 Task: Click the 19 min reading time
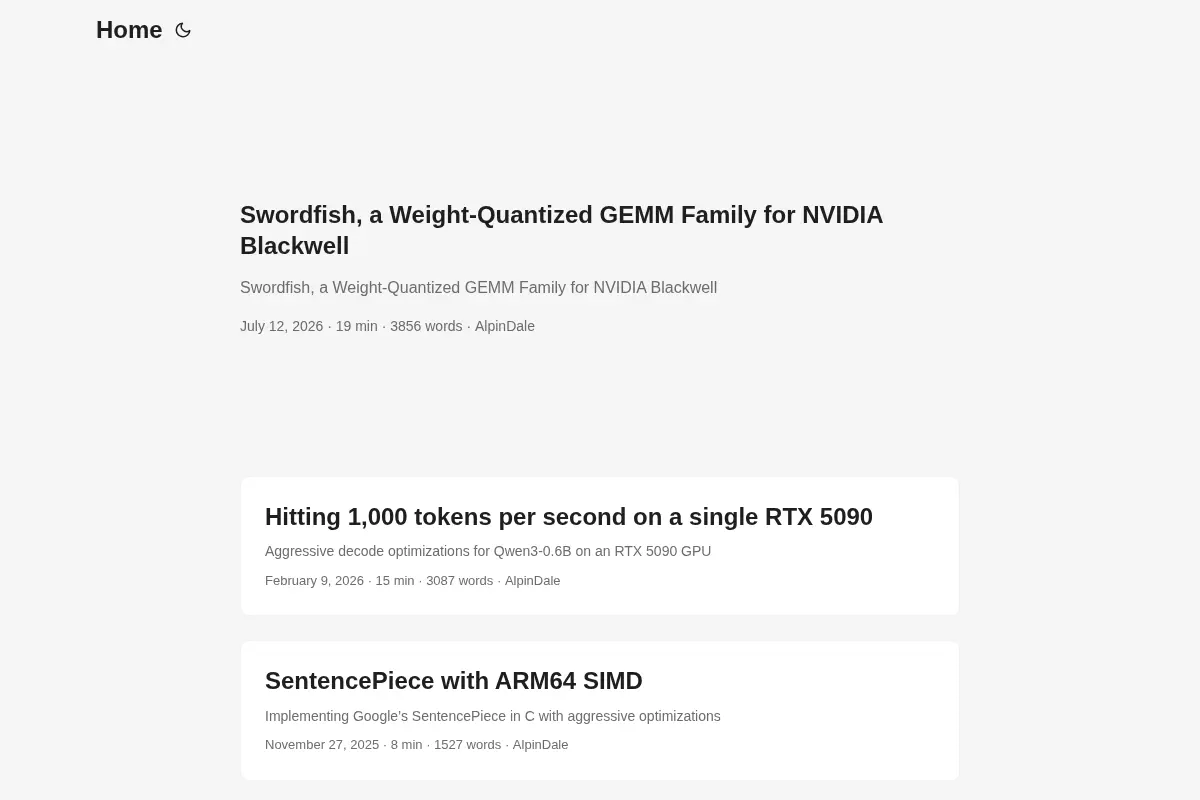(x=357, y=326)
